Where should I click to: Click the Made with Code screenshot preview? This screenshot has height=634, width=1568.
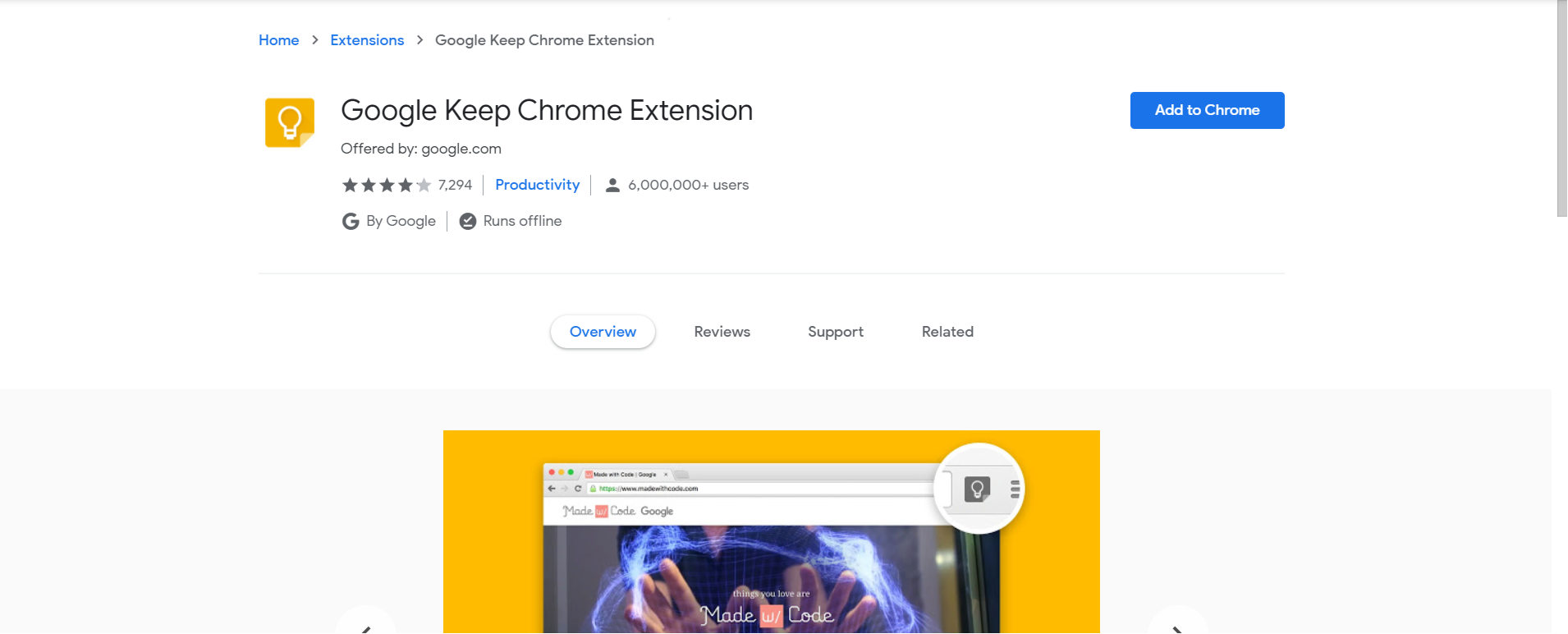(772, 532)
